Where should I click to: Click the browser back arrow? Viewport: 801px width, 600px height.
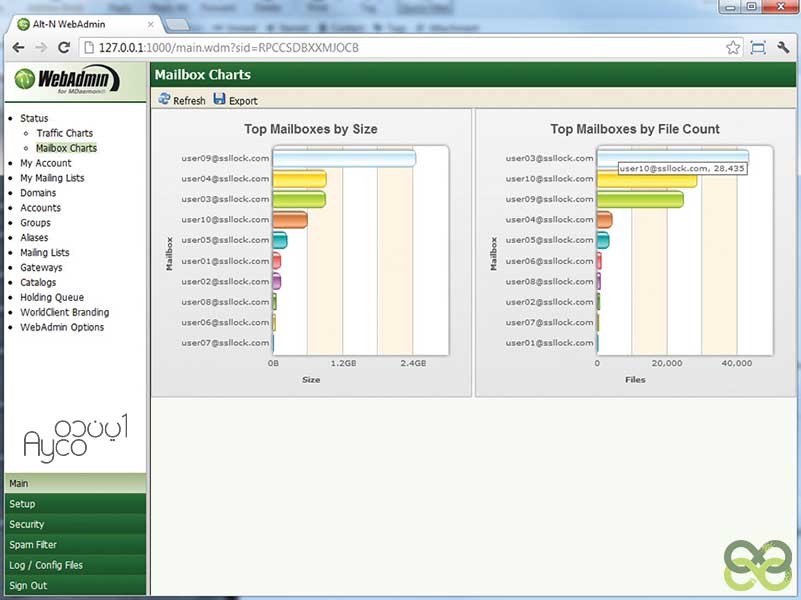(16, 47)
